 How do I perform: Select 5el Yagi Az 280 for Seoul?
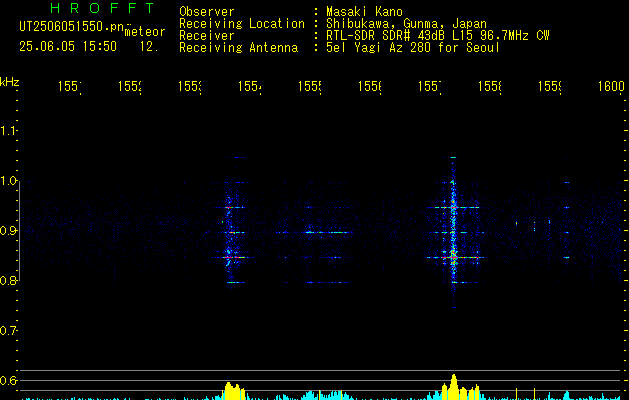[413, 48]
